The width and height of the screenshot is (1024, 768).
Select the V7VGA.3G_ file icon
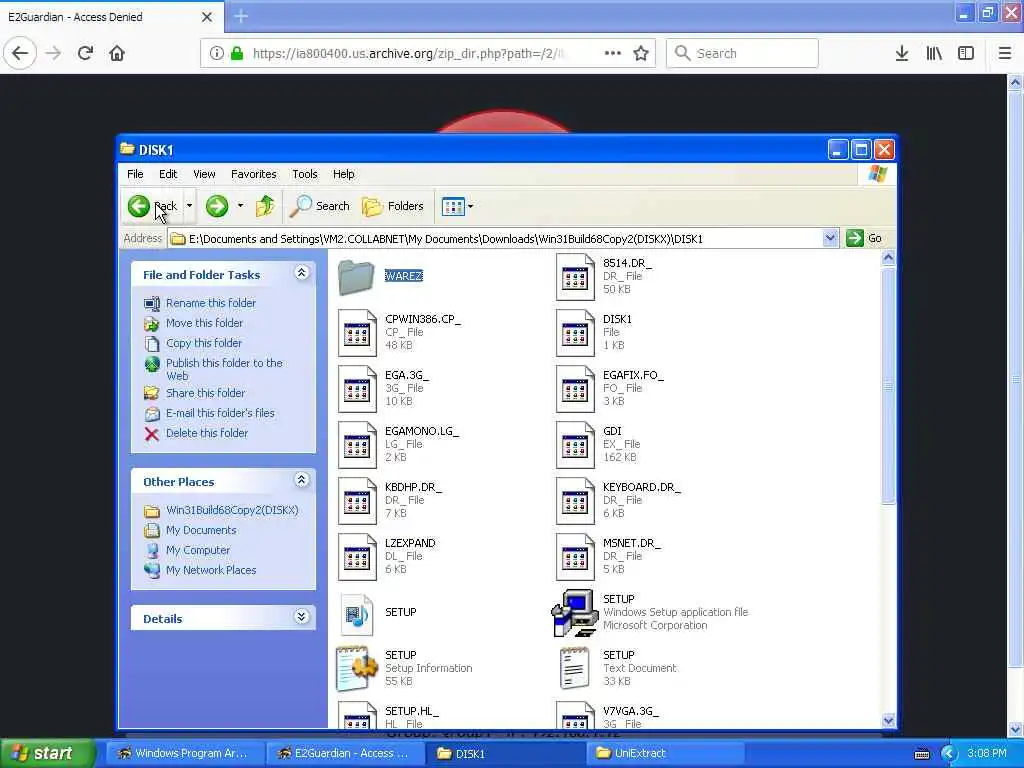click(x=575, y=715)
